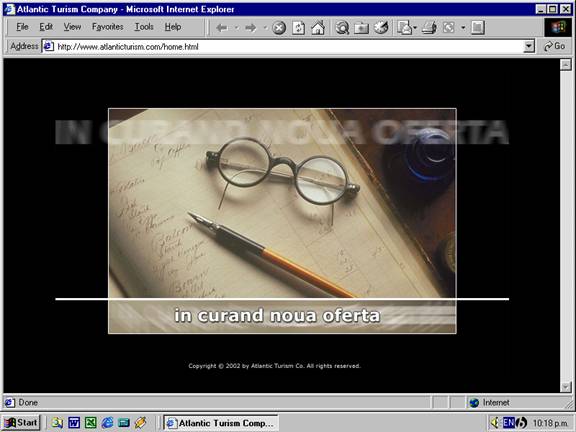Click the window title bar text

tap(125, 9)
